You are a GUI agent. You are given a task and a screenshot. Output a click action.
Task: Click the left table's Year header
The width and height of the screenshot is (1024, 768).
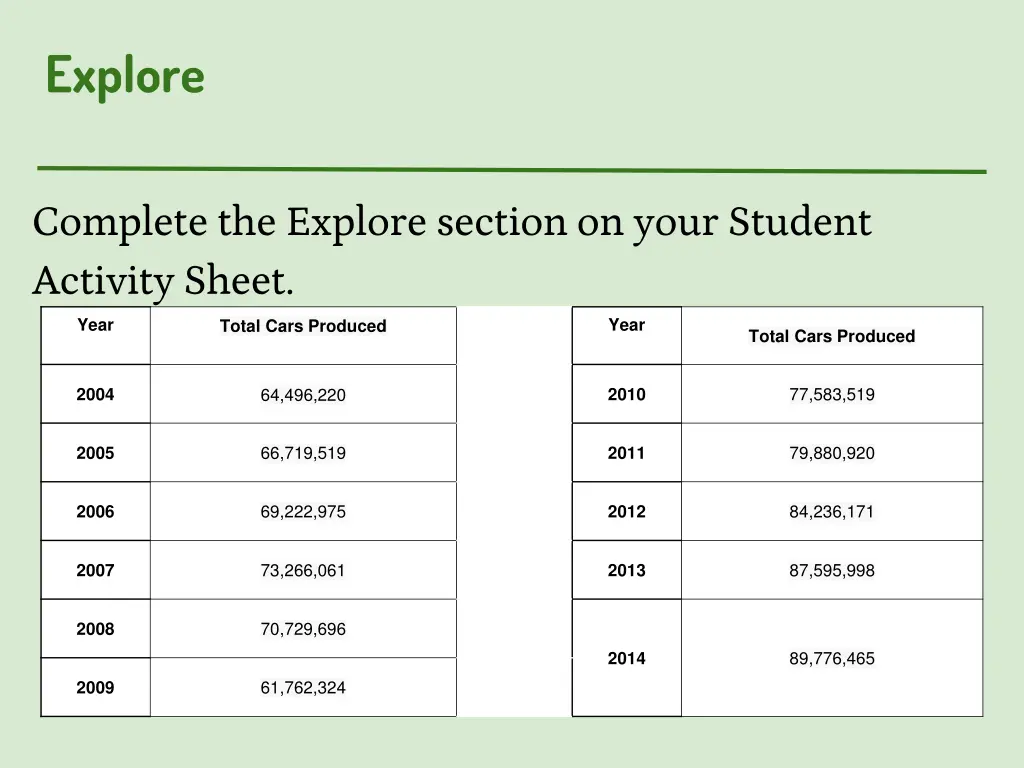click(95, 336)
